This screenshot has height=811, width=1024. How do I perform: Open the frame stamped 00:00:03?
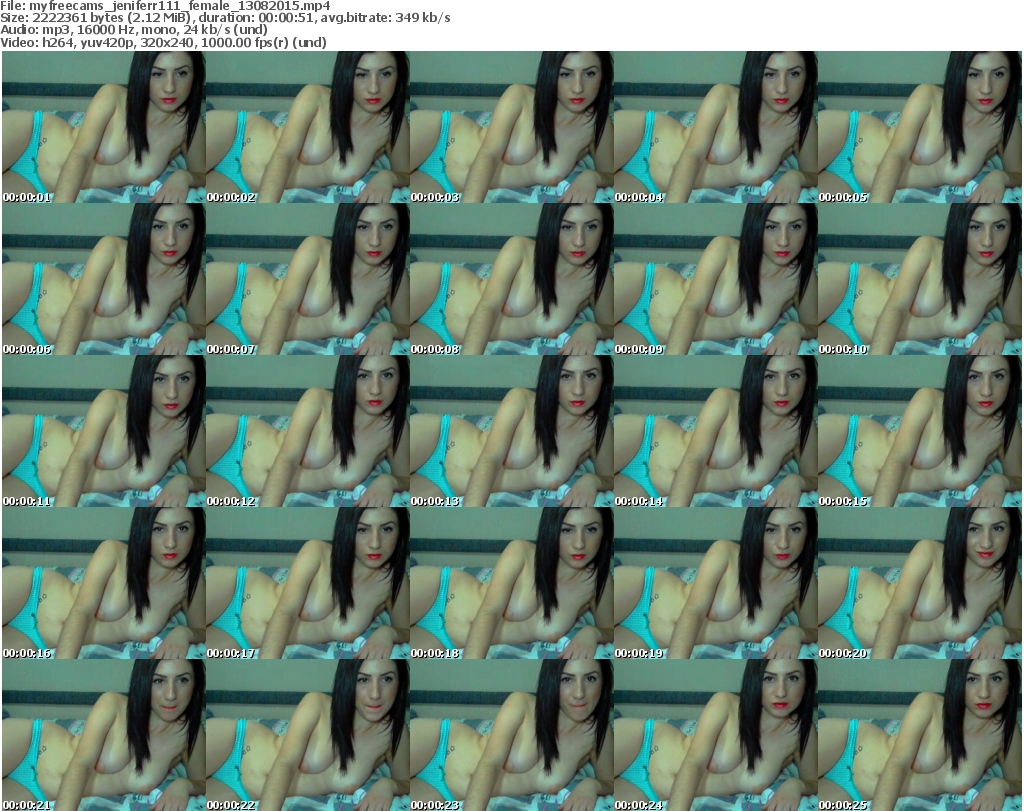point(511,127)
